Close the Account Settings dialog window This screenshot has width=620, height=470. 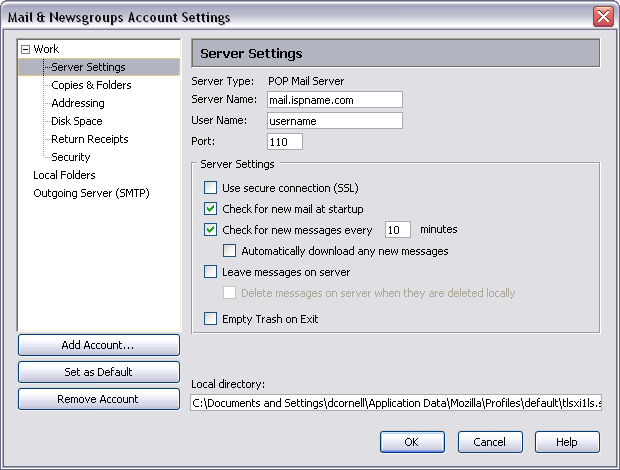point(603,17)
